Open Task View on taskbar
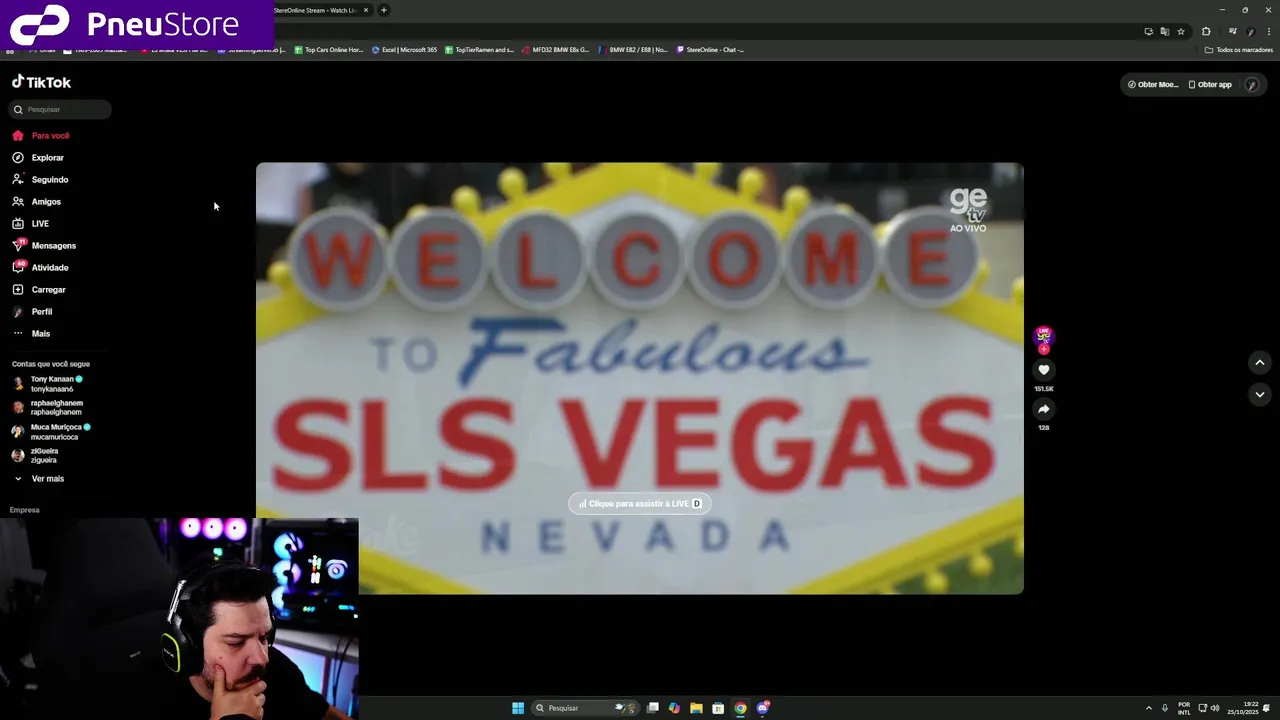The width and height of the screenshot is (1280, 720). tap(653, 708)
